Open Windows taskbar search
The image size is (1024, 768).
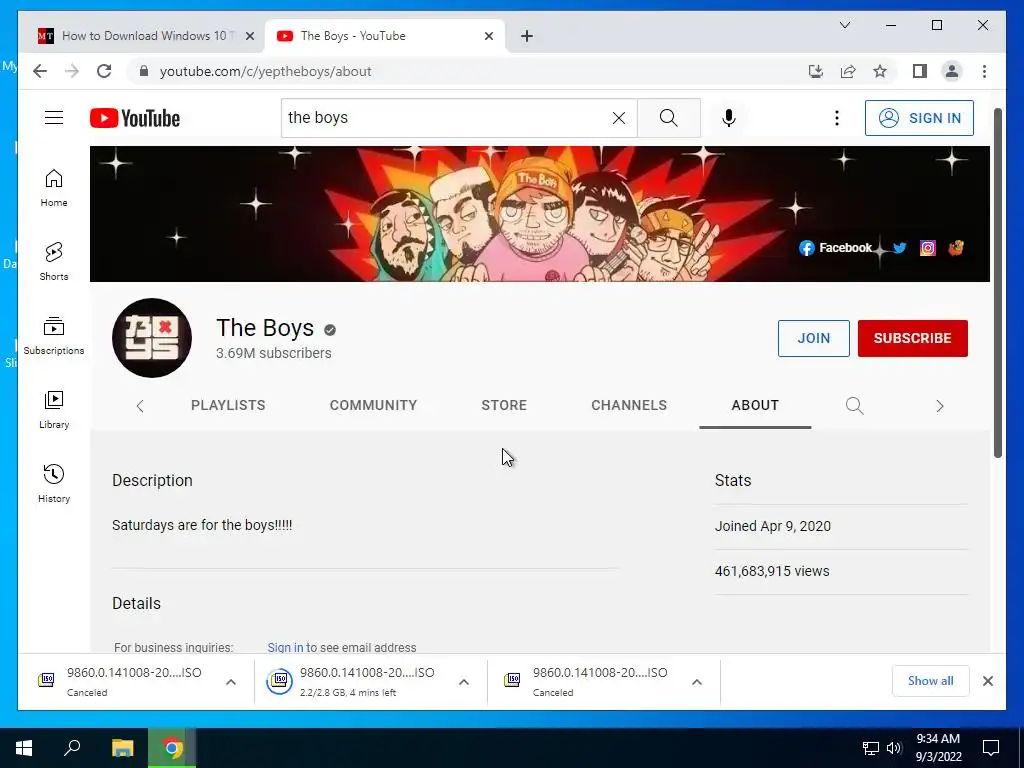(x=72, y=748)
